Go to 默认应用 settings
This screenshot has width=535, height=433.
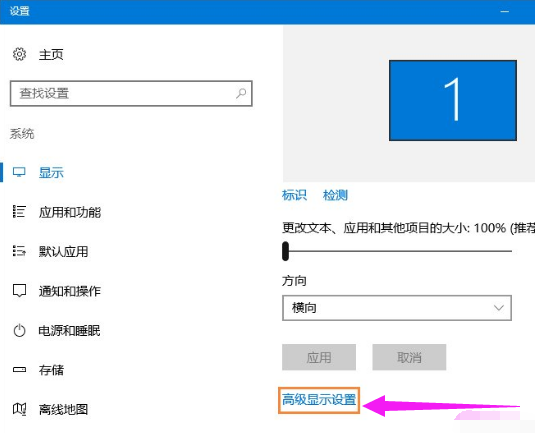[x=63, y=251]
